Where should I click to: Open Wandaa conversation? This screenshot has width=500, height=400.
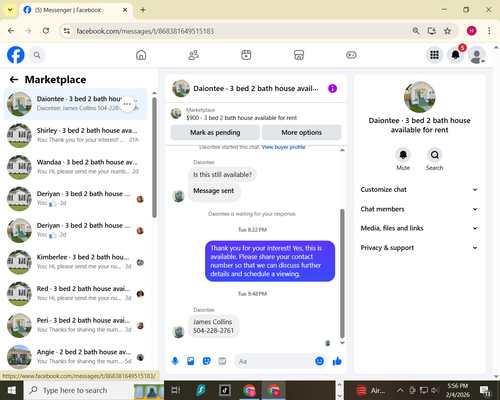tap(75, 167)
